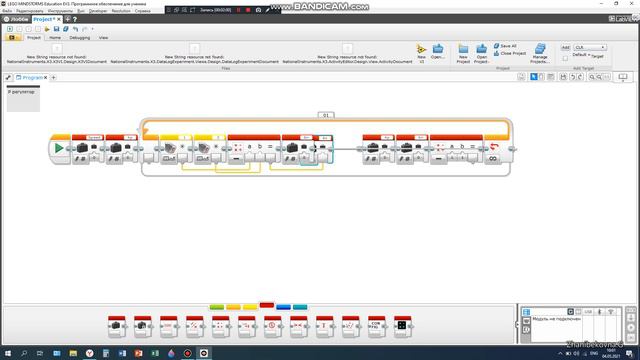640x360 pixels.
Task: Click the first color sensor block in loop
Action: pos(176,149)
